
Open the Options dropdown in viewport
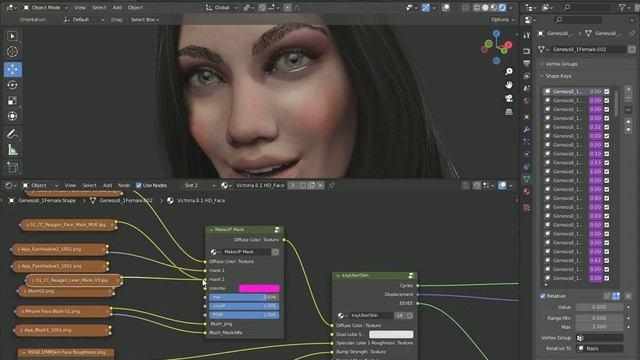click(502, 20)
